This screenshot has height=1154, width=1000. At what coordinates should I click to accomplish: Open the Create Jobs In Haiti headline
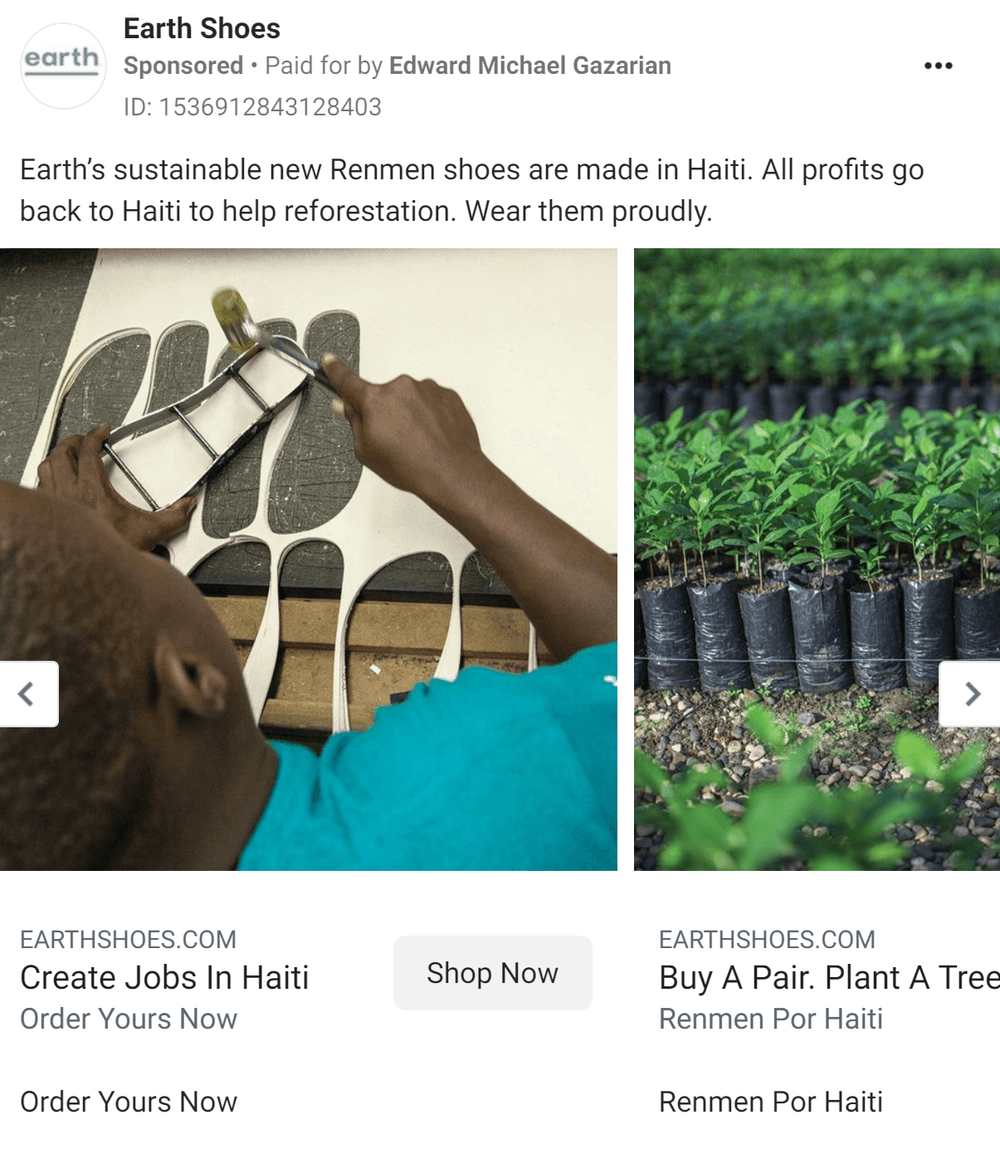pyautogui.click(x=165, y=978)
